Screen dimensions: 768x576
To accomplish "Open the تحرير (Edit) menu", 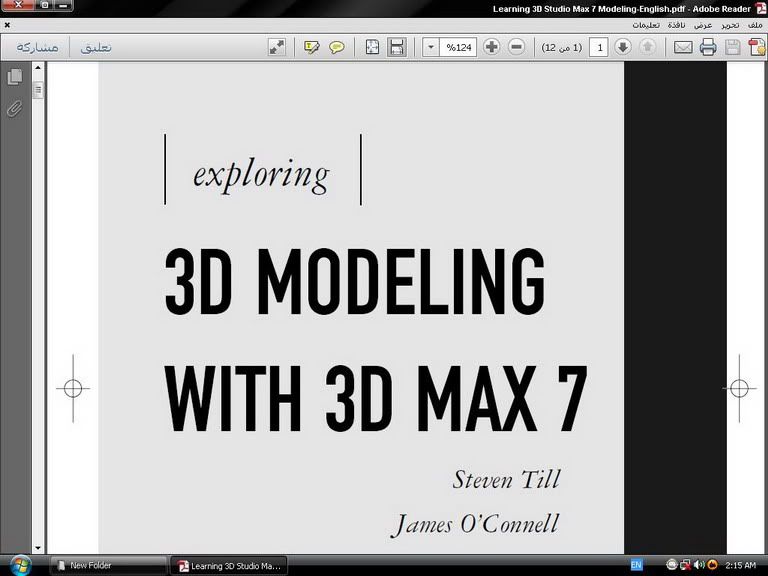I will [730, 25].
